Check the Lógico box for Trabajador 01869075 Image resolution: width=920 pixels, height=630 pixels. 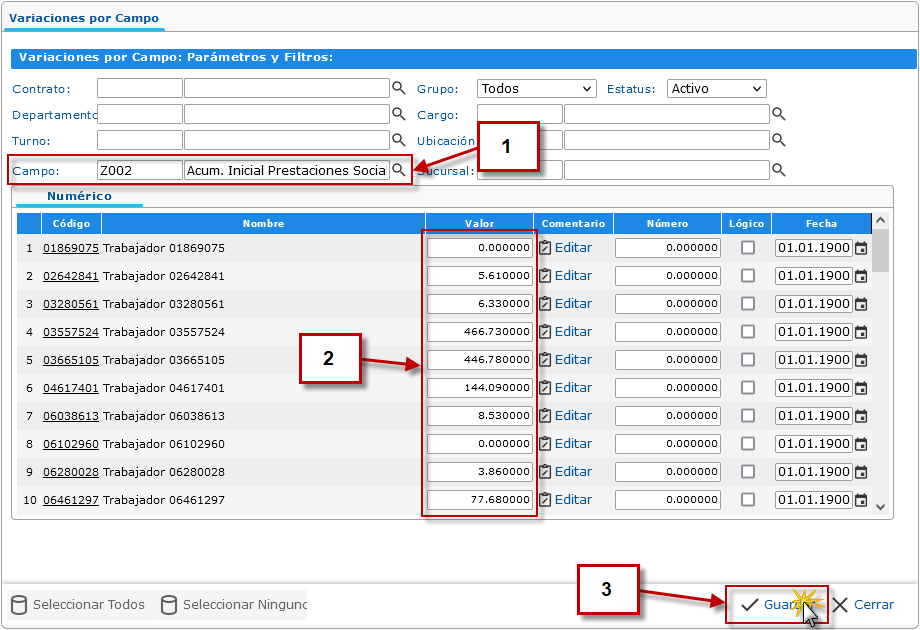748,248
